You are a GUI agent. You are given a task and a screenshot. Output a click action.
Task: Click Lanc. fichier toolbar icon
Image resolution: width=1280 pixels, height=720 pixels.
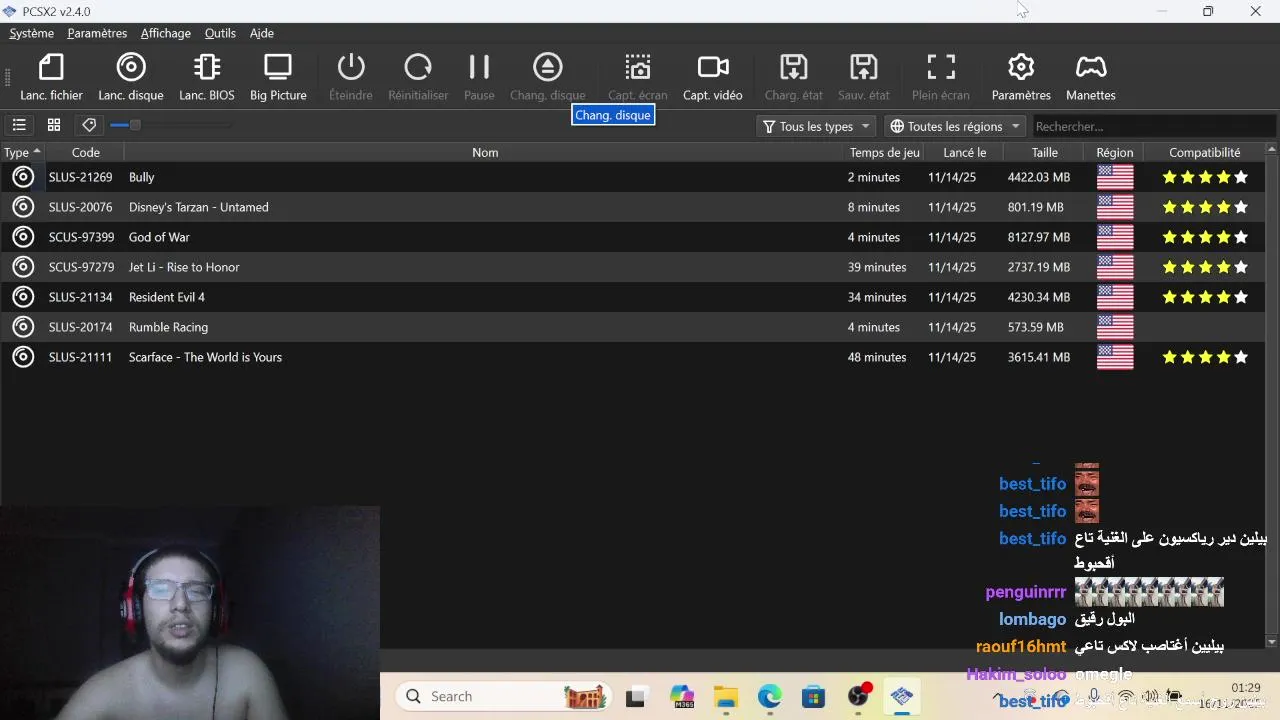point(51,77)
